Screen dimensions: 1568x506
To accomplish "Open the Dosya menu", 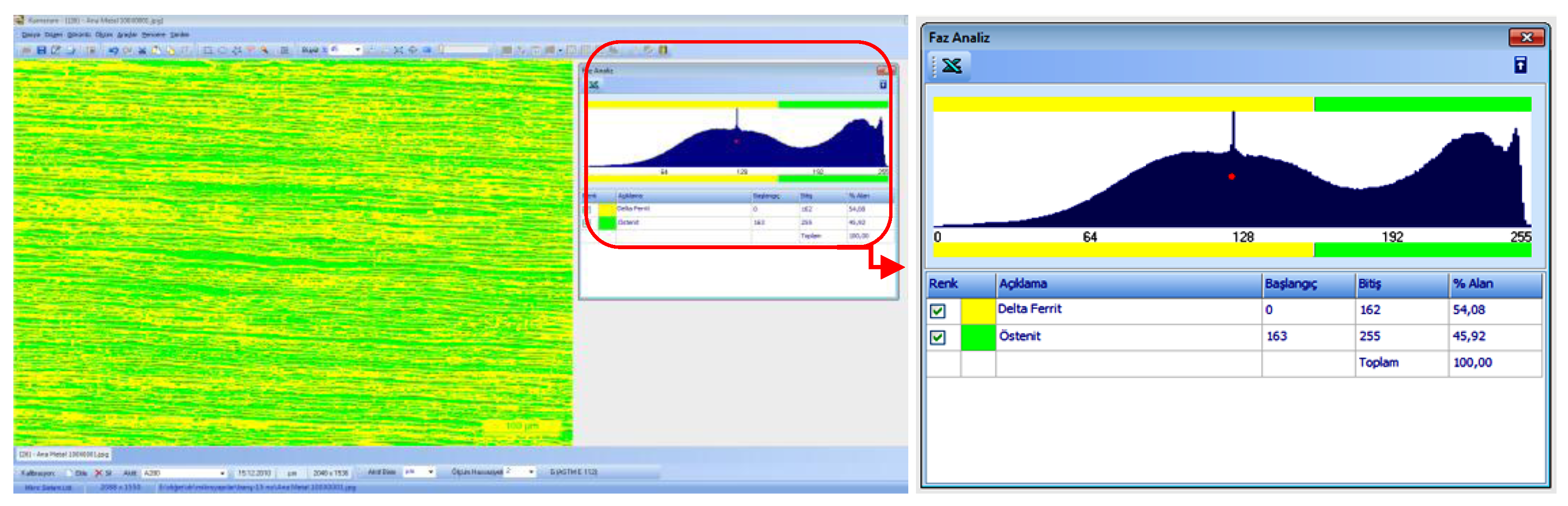I will coord(31,35).
